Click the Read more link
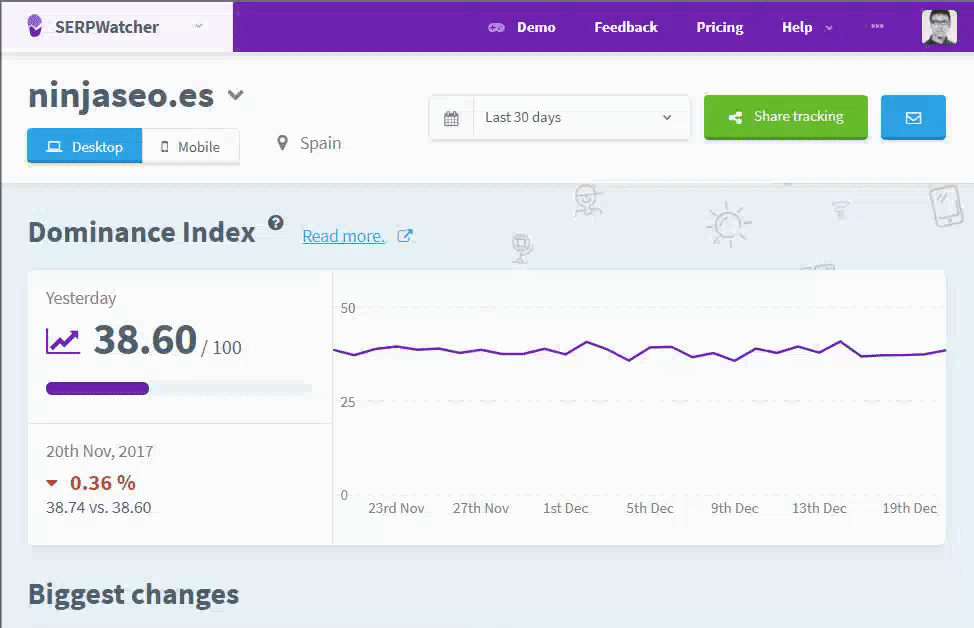This screenshot has width=974, height=628. click(x=343, y=236)
